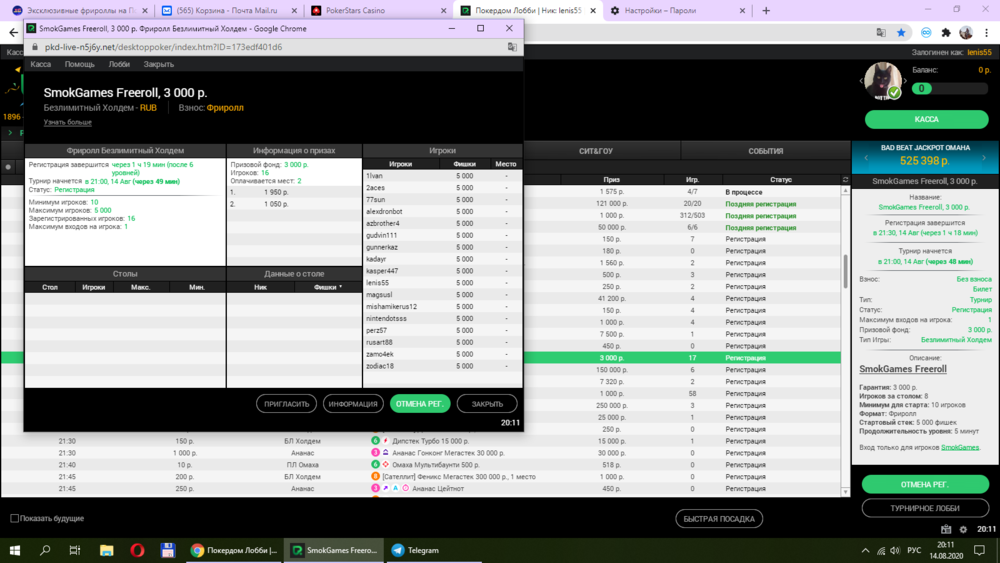Open lobby settings gear icon

[963, 529]
